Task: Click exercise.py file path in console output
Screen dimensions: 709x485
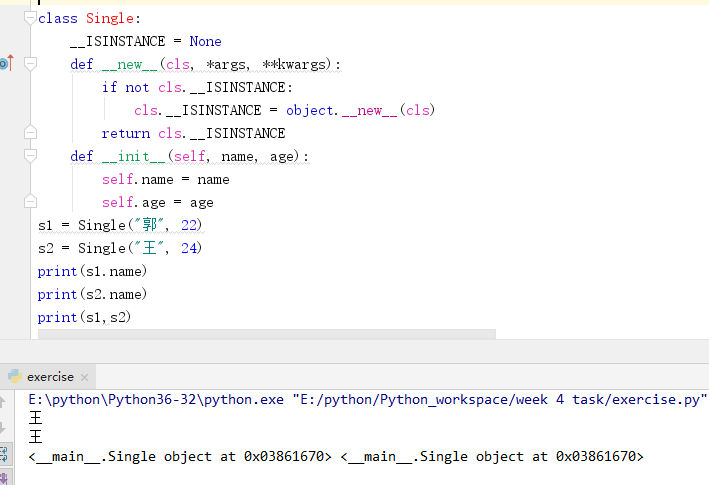Action: [x=500, y=400]
